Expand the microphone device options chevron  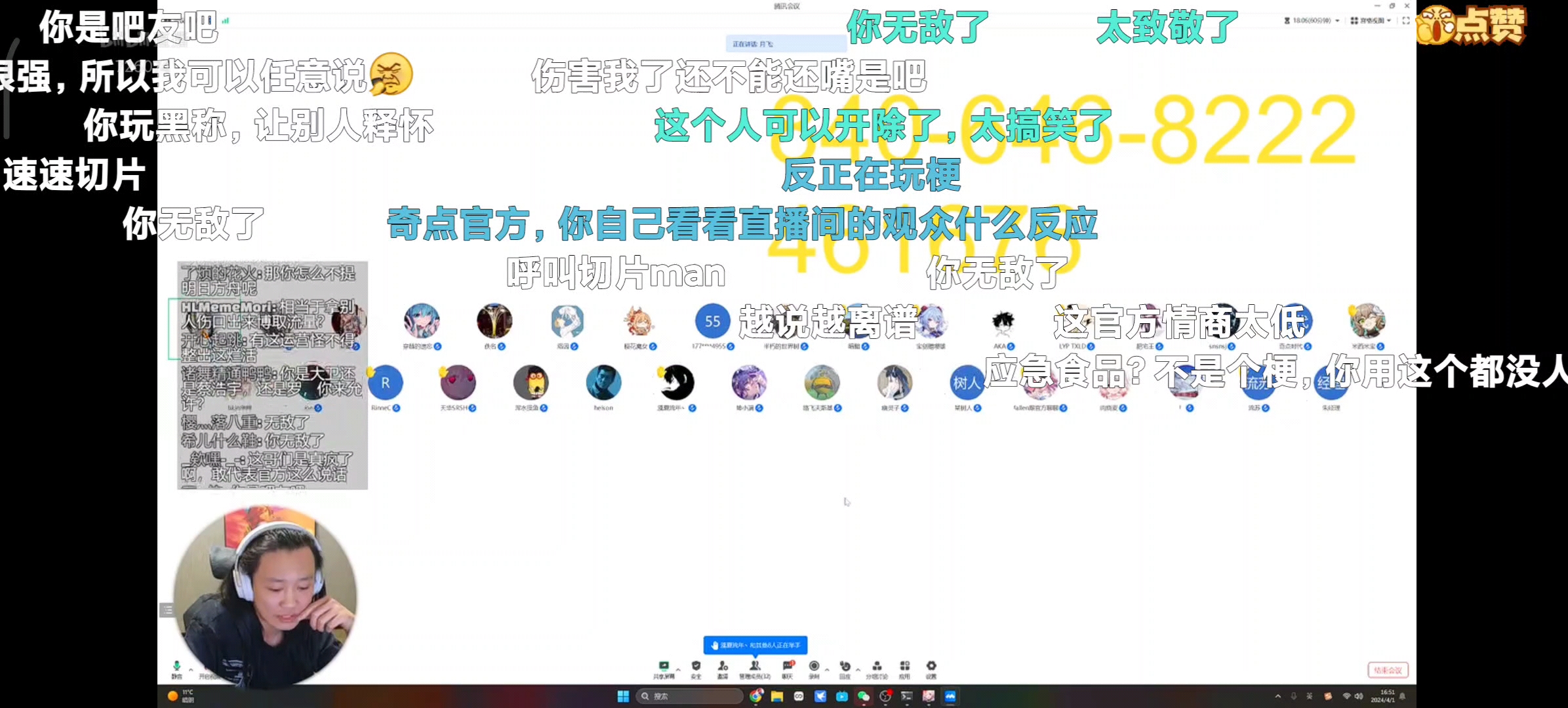click(x=190, y=670)
